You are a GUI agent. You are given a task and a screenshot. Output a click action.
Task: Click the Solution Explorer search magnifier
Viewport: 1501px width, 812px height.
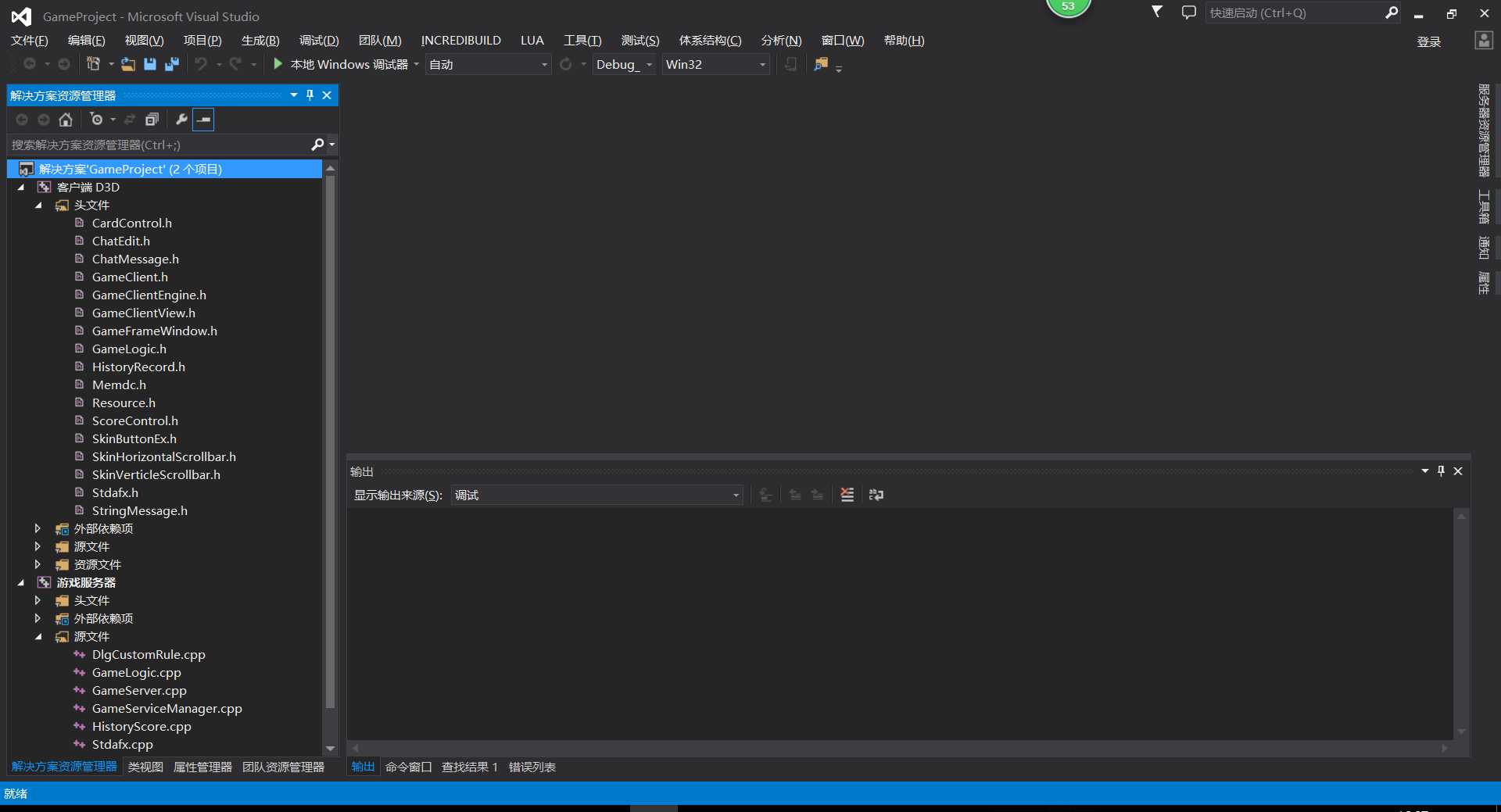pos(317,145)
